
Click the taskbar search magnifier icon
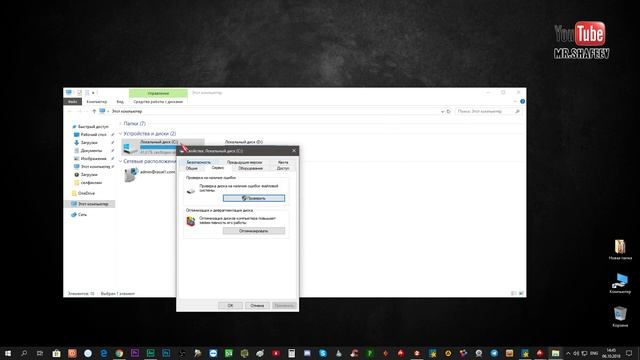click(24, 353)
